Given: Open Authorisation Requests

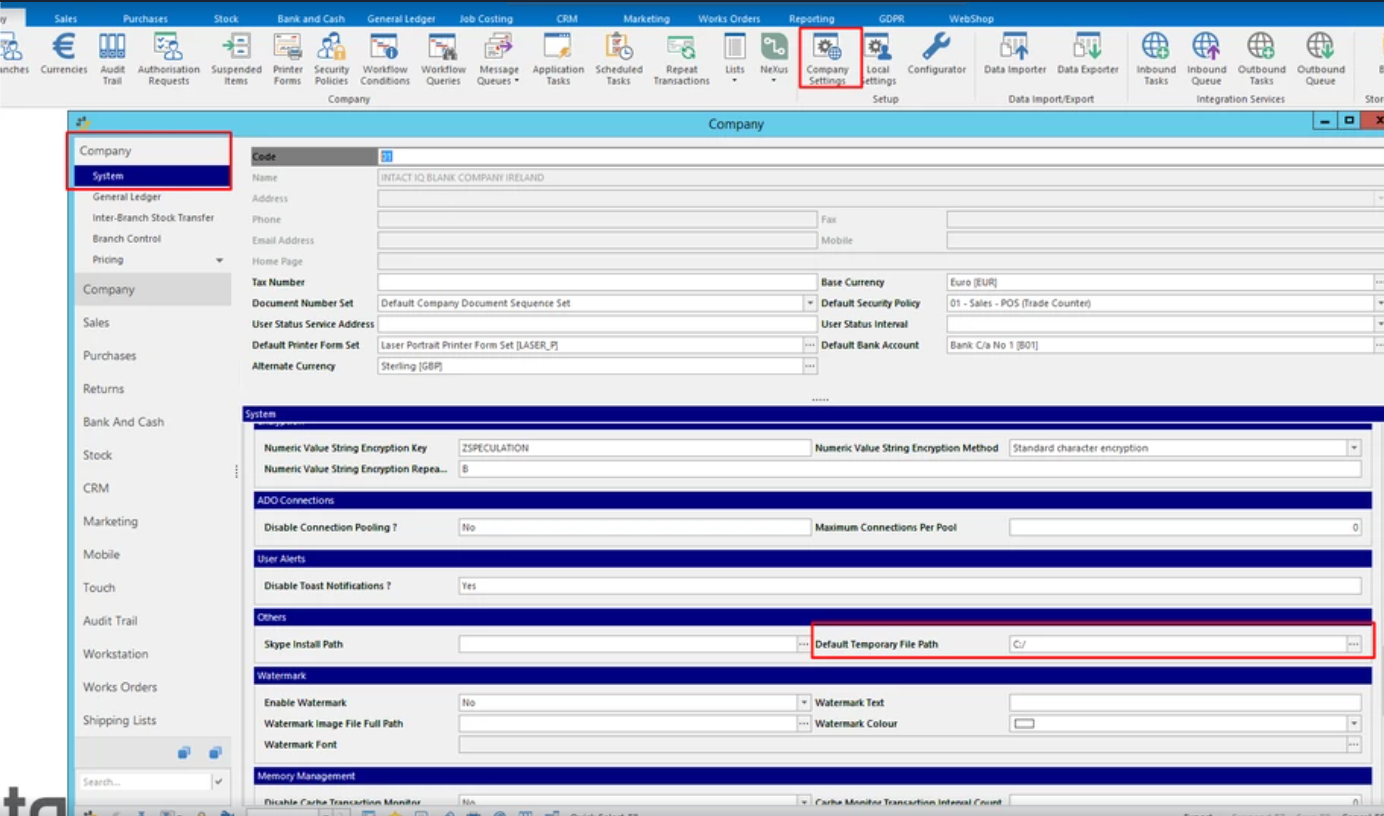Looking at the screenshot, I should pos(168,56).
